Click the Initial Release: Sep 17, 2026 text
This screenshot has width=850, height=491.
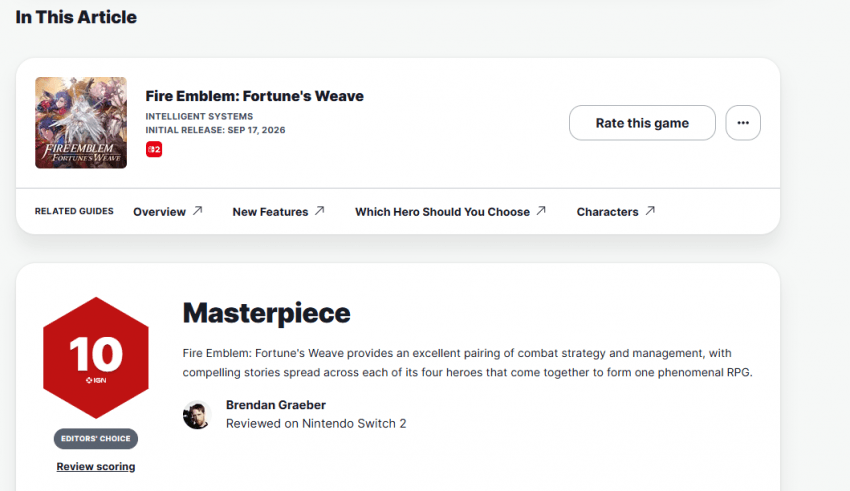click(x=215, y=130)
